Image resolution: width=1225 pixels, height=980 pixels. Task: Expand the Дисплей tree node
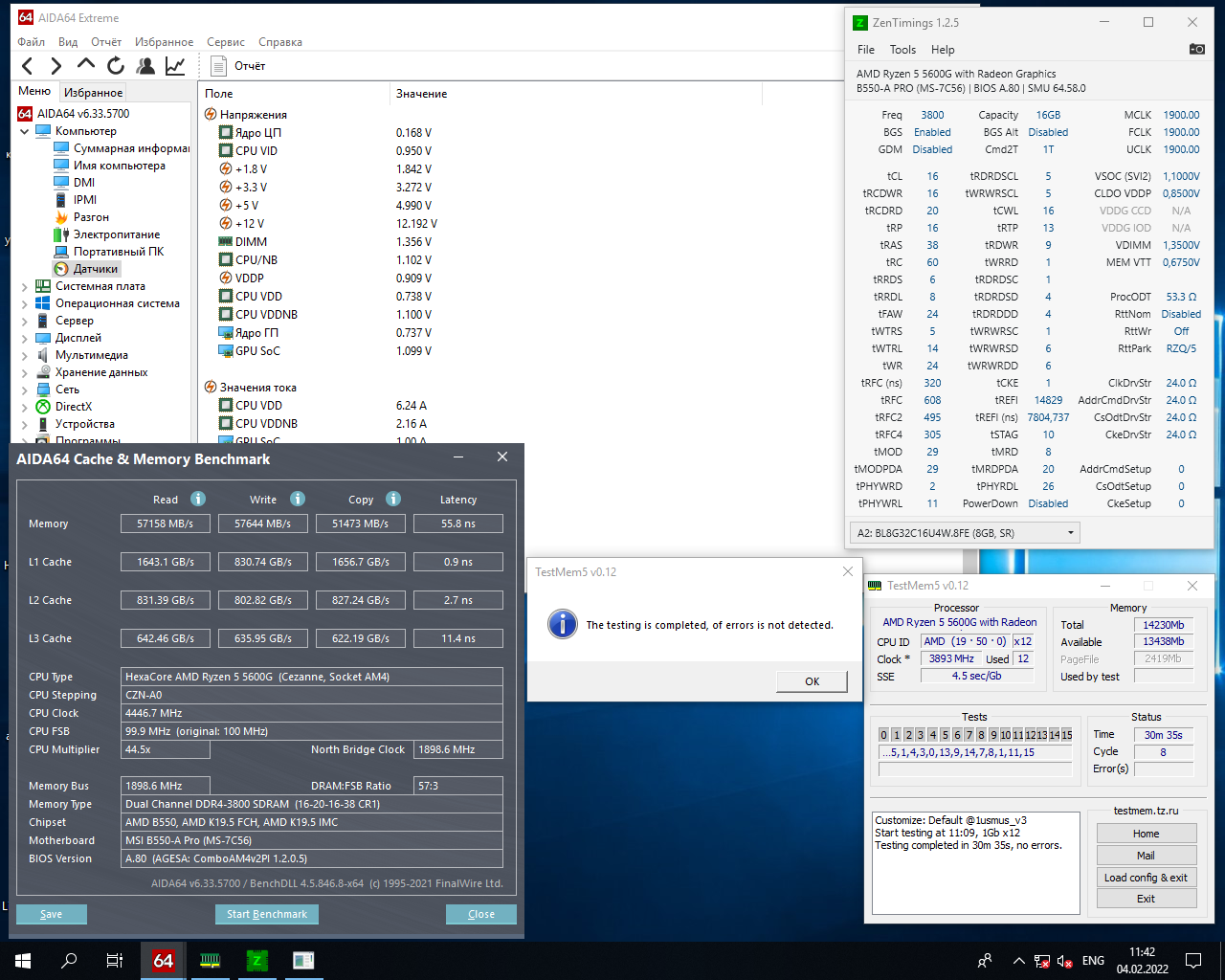(24, 338)
